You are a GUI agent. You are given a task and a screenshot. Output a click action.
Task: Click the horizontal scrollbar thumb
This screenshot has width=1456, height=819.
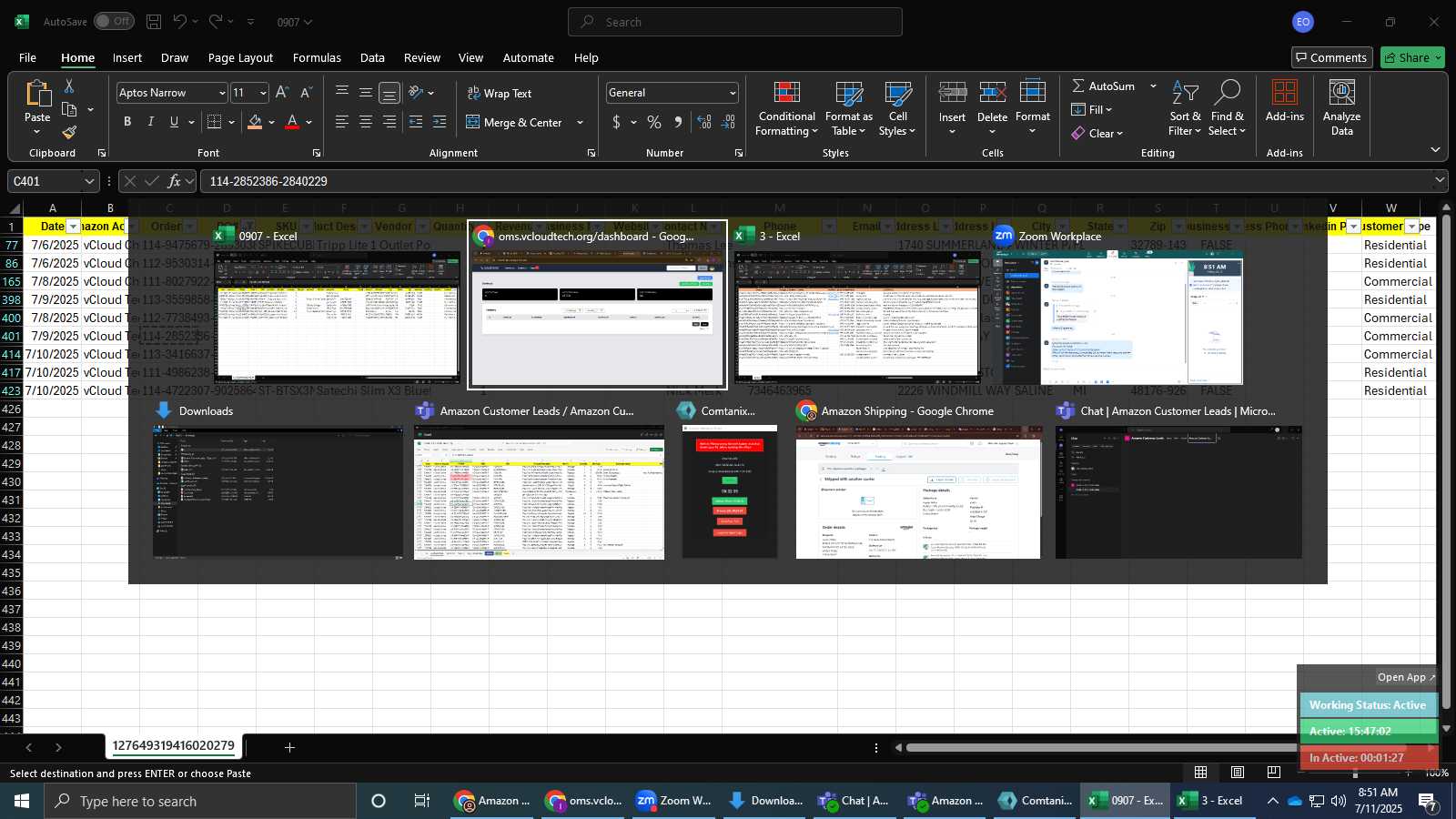click(1156, 747)
